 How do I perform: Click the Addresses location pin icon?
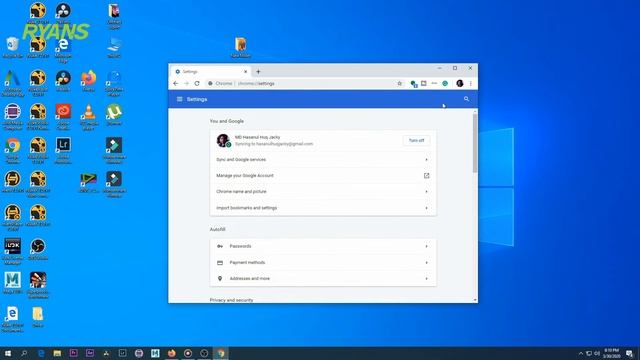pos(220,278)
